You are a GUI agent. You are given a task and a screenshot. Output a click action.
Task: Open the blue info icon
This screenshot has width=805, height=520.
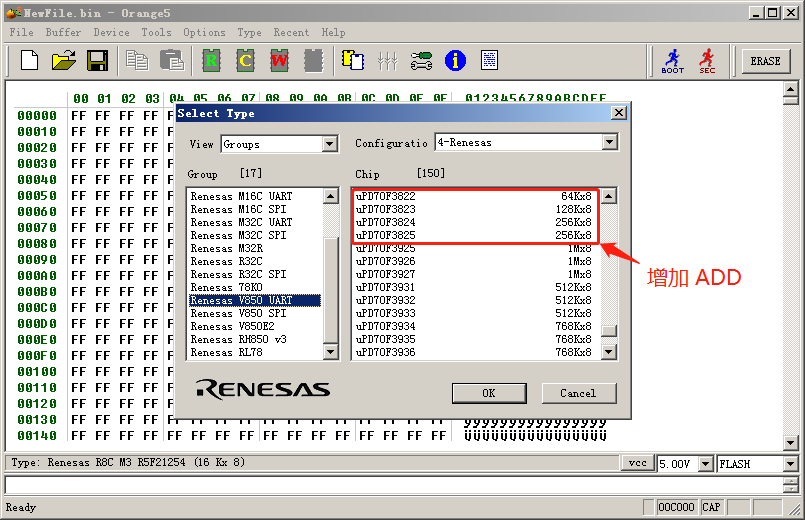[x=455, y=61]
